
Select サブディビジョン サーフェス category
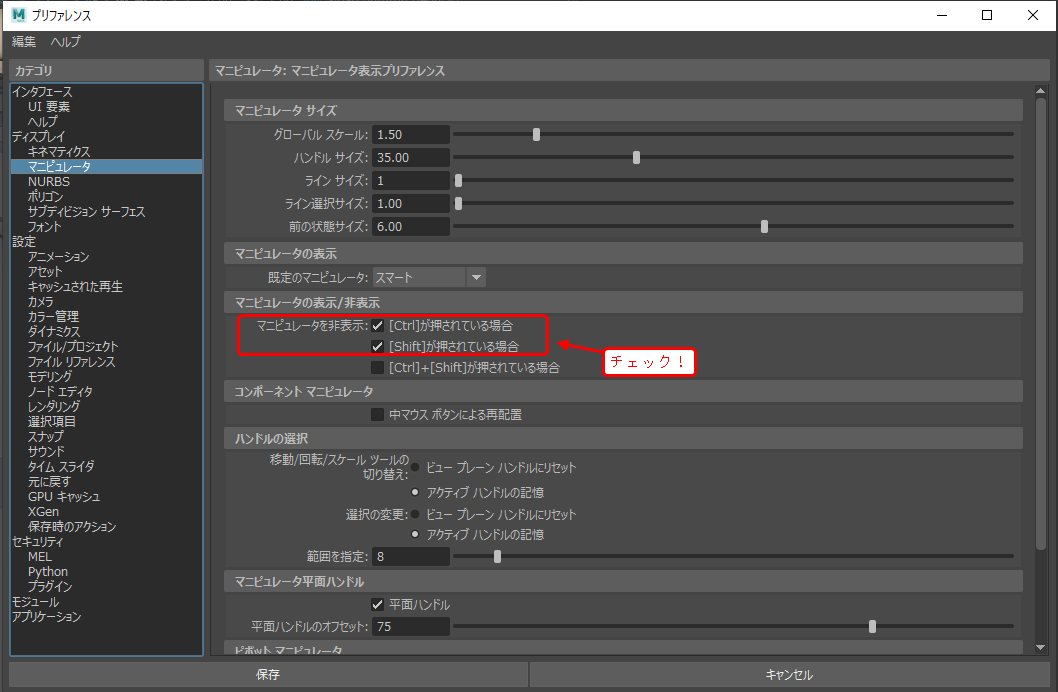(86, 212)
